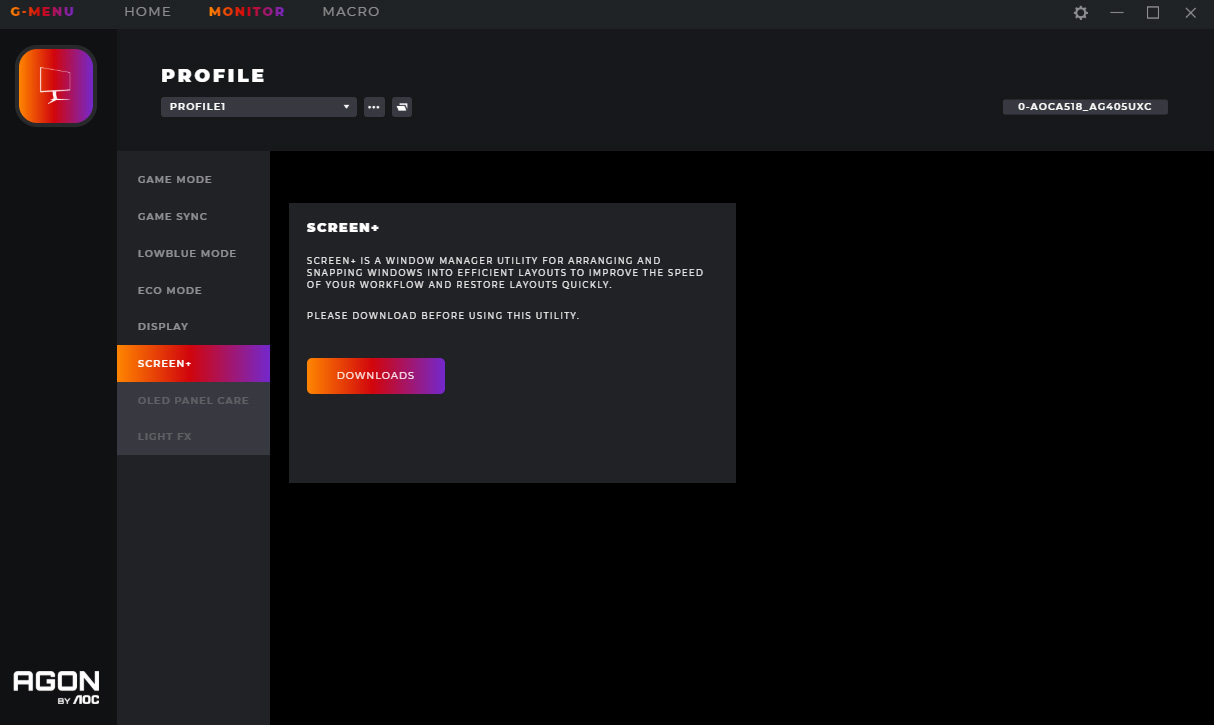Click the AGON by AOC logo

pyautogui.click(x=56, y=688)
